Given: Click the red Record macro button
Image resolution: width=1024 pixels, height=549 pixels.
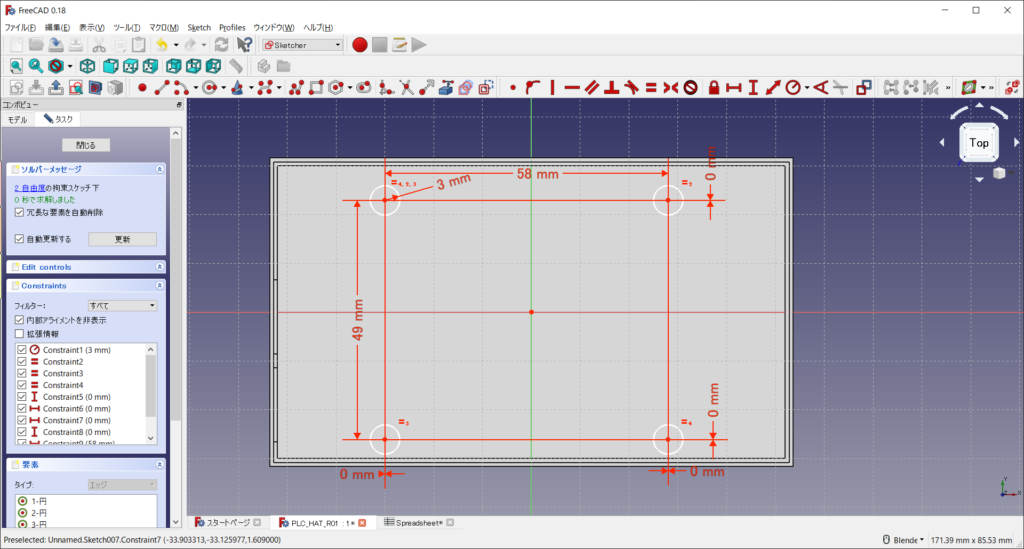Looking at the screenshot, I should 360,44.
